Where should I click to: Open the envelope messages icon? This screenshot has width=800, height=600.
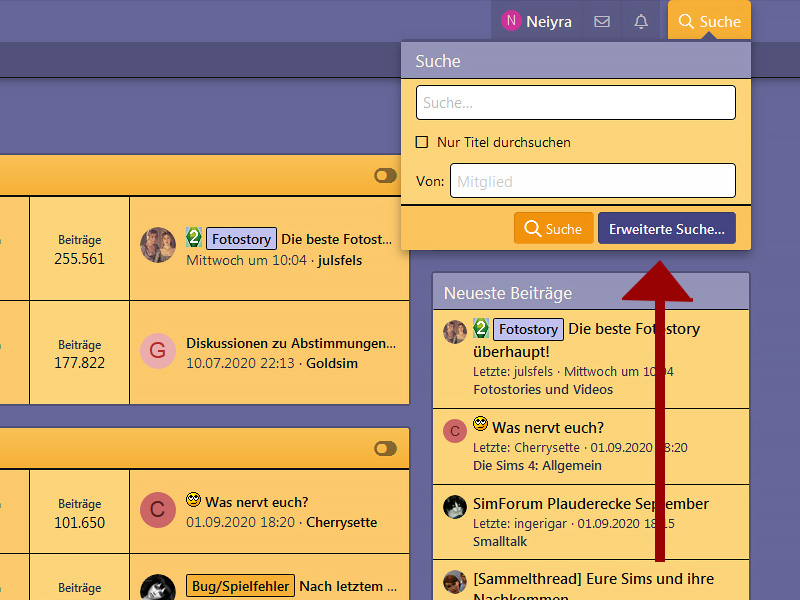click(602, 21)
